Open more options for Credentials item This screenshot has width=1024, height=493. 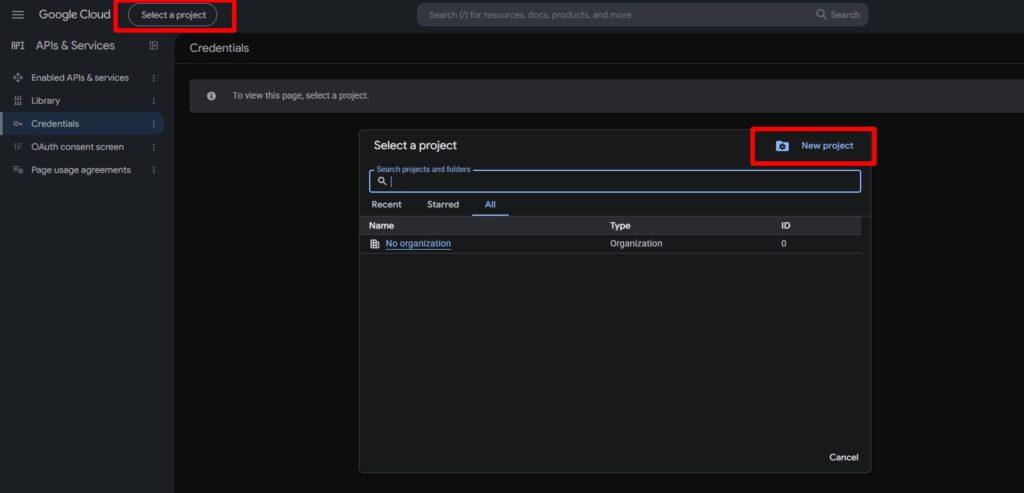tap(153, 124)
